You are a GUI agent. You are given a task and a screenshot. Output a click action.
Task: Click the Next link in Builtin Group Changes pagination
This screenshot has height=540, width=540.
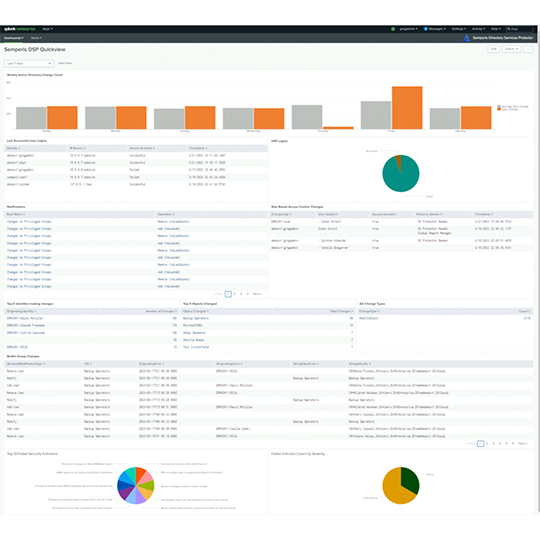pyautogui.click(x=523, y=444)
